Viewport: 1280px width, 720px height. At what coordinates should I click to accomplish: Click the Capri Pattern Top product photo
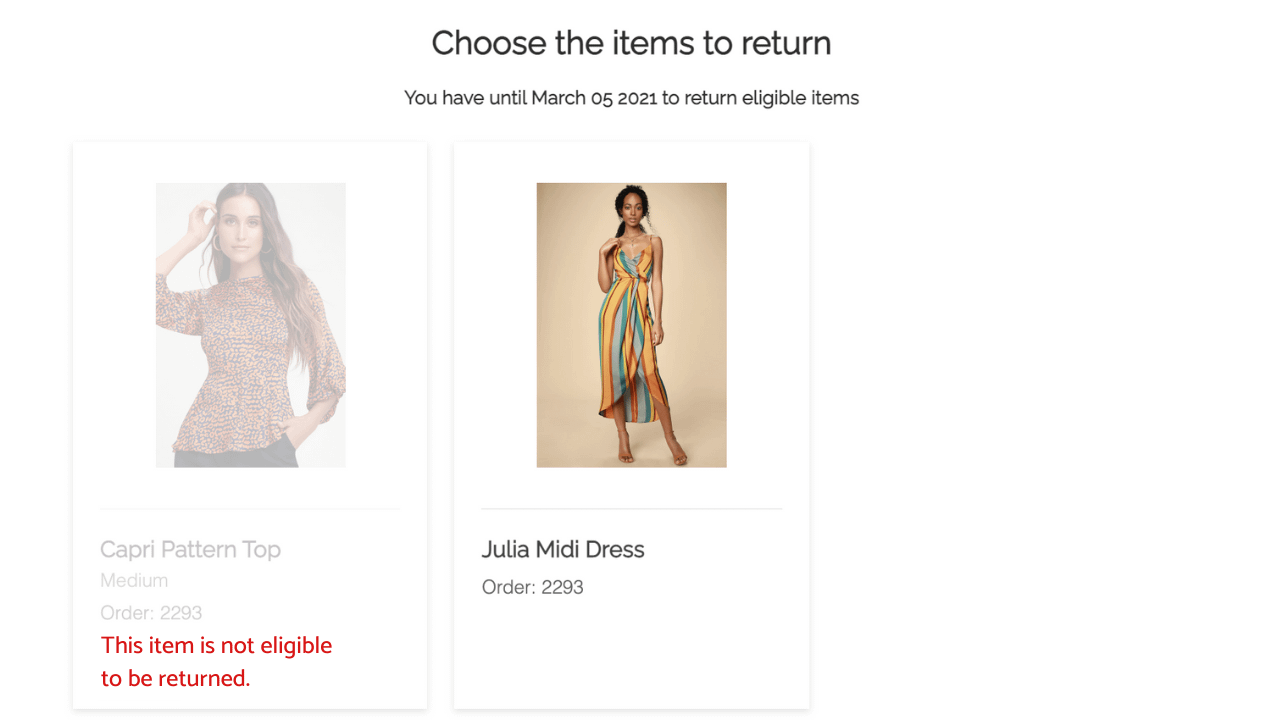250,325
